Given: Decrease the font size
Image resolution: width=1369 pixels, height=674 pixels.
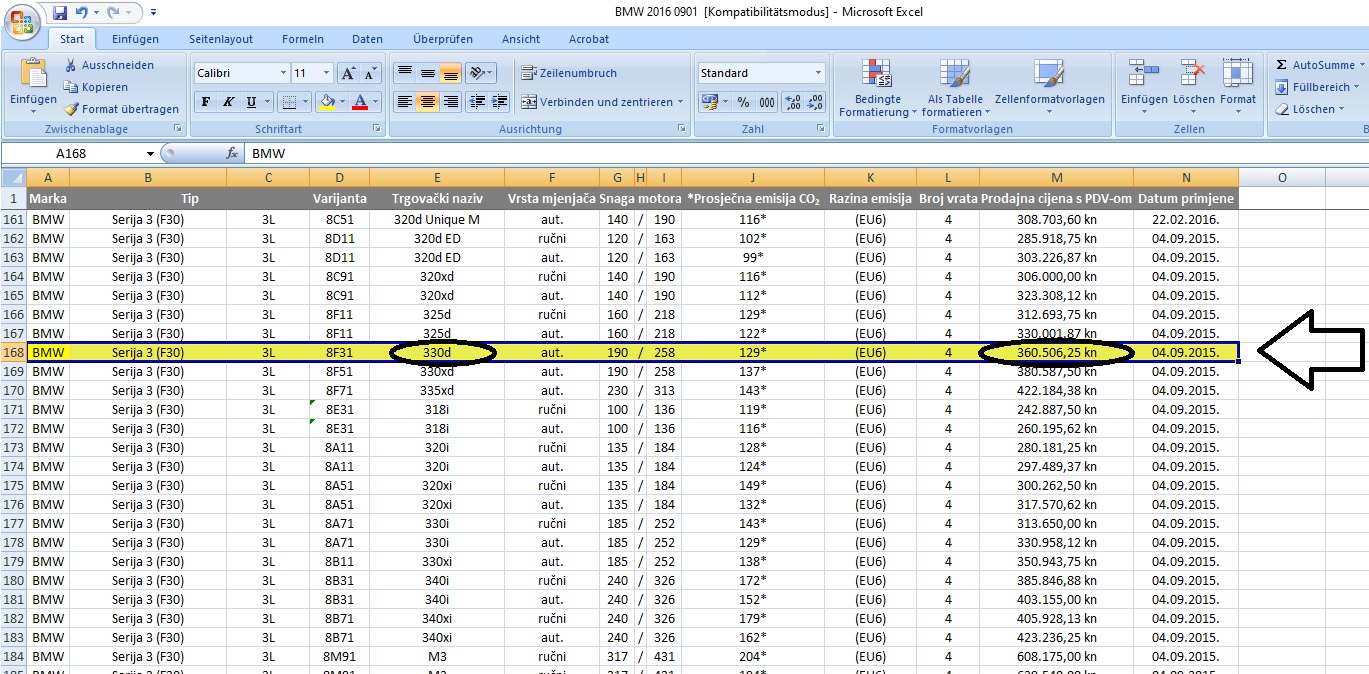Looking at the screenshot, I should [x=370, y=73].
